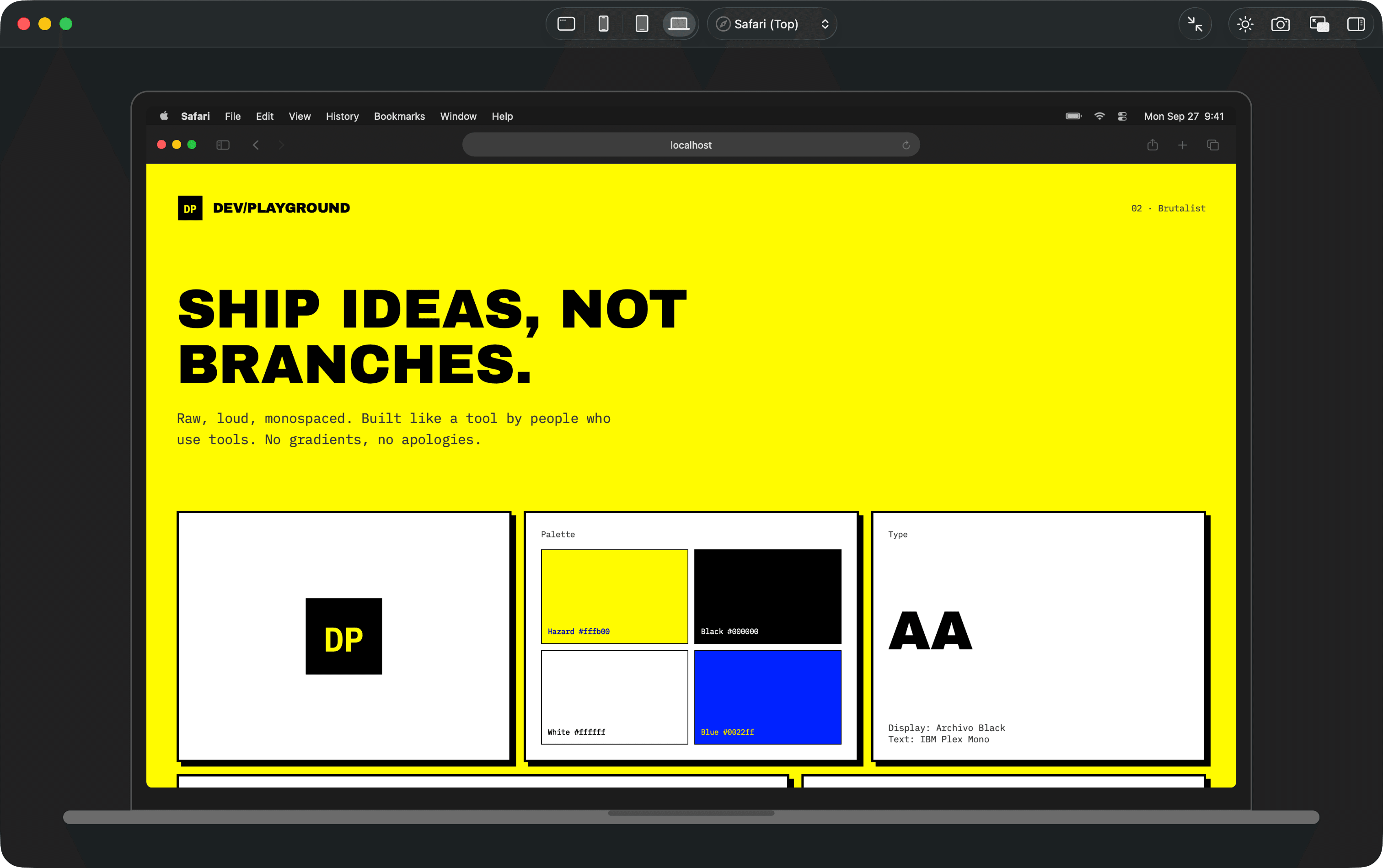
Task: Click Safari's share icon
Action: [1152, 145]
